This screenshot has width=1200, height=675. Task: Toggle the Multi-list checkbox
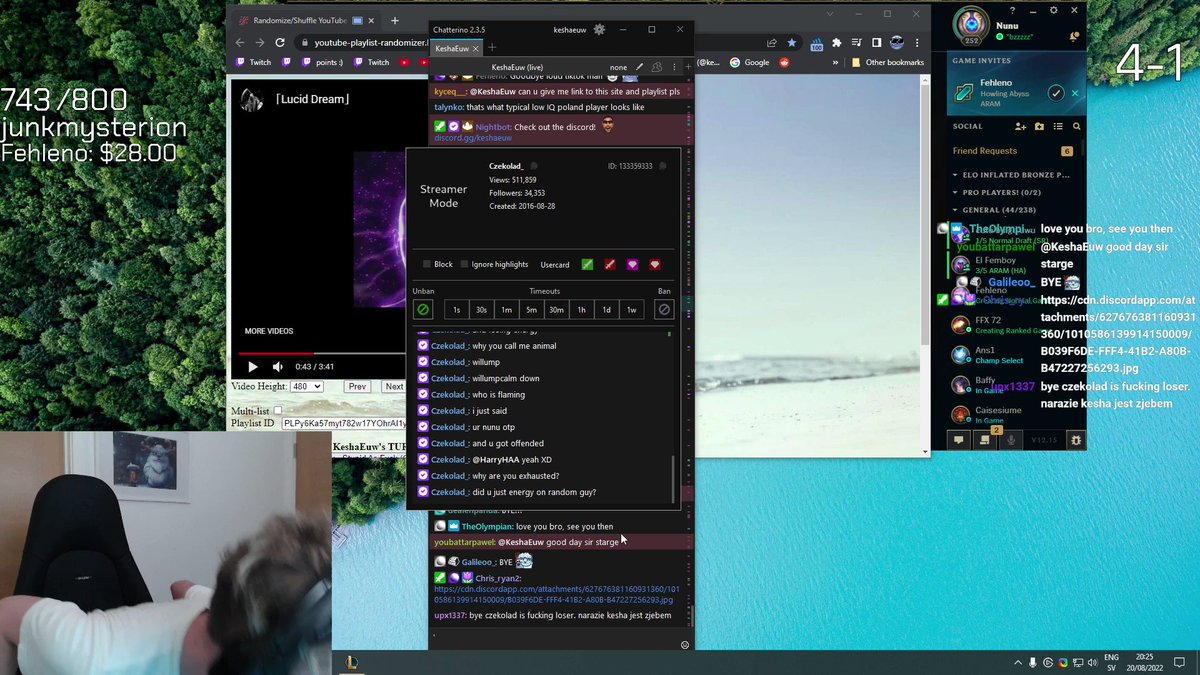278,410
